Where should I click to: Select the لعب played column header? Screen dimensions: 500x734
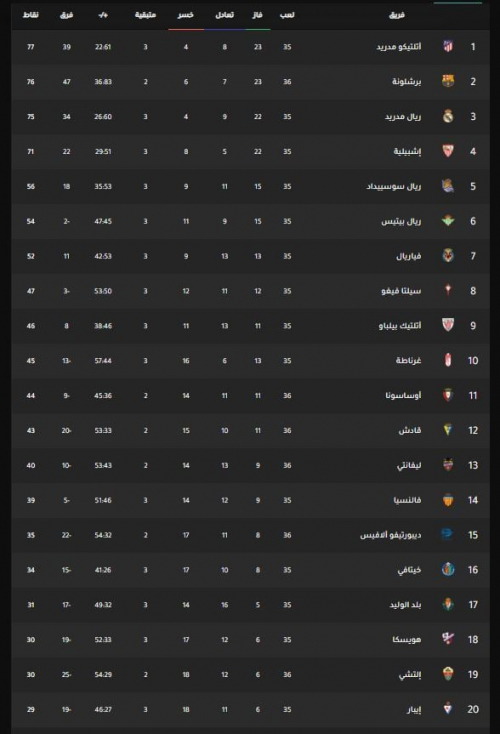[x=287, y=15]
